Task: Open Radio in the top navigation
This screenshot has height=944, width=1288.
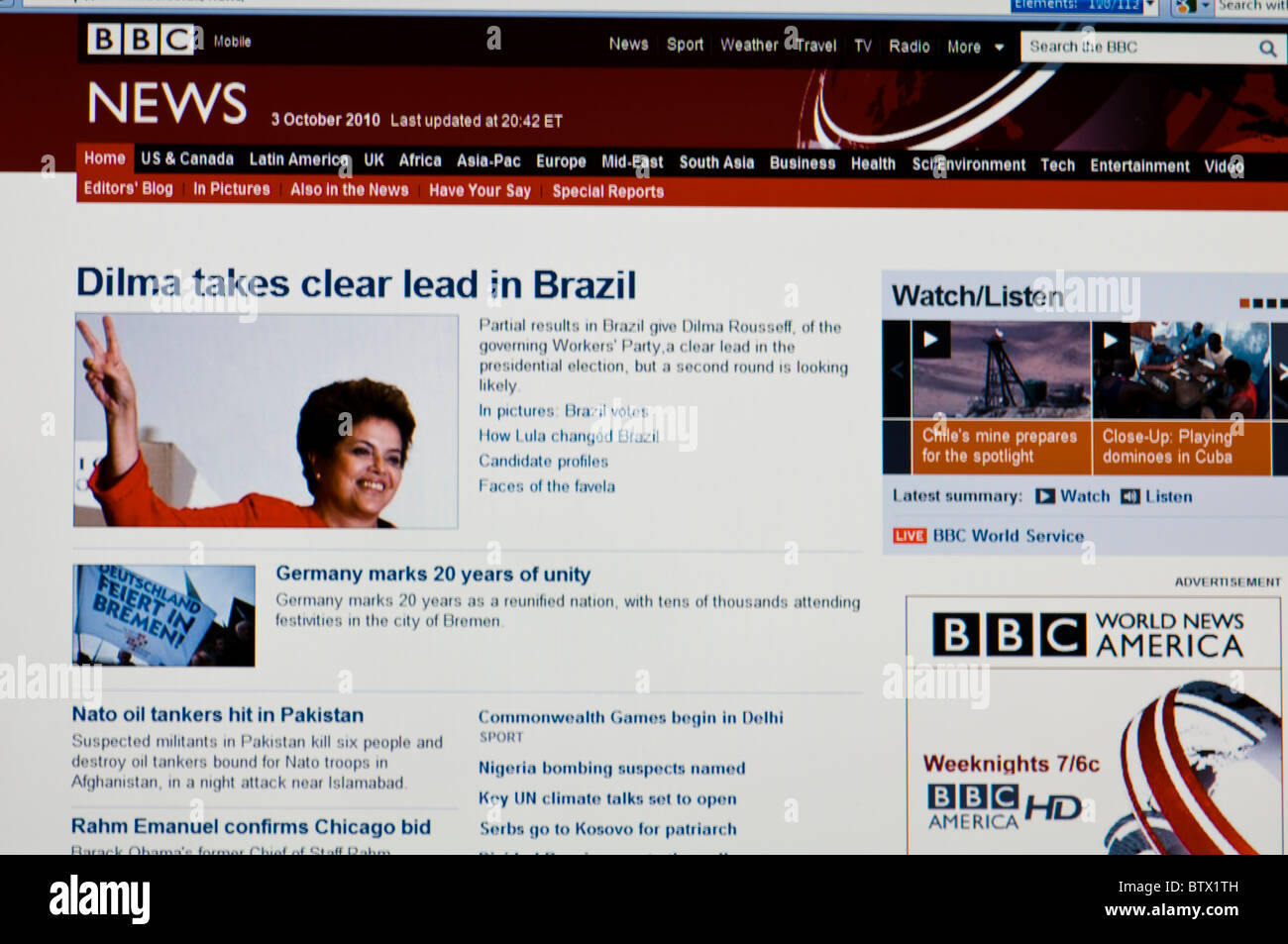Action: (x=909, y=47)
